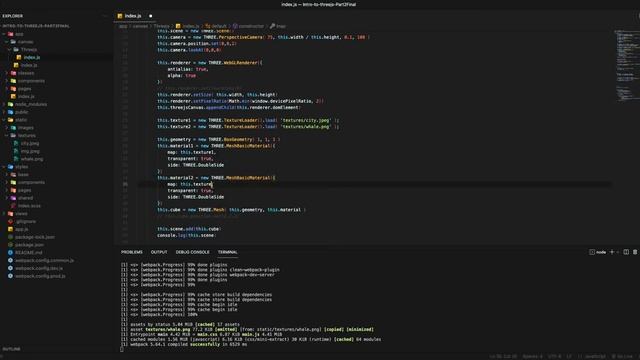
Task: Kill terminal with trash icon
Action: click(635, 252)
